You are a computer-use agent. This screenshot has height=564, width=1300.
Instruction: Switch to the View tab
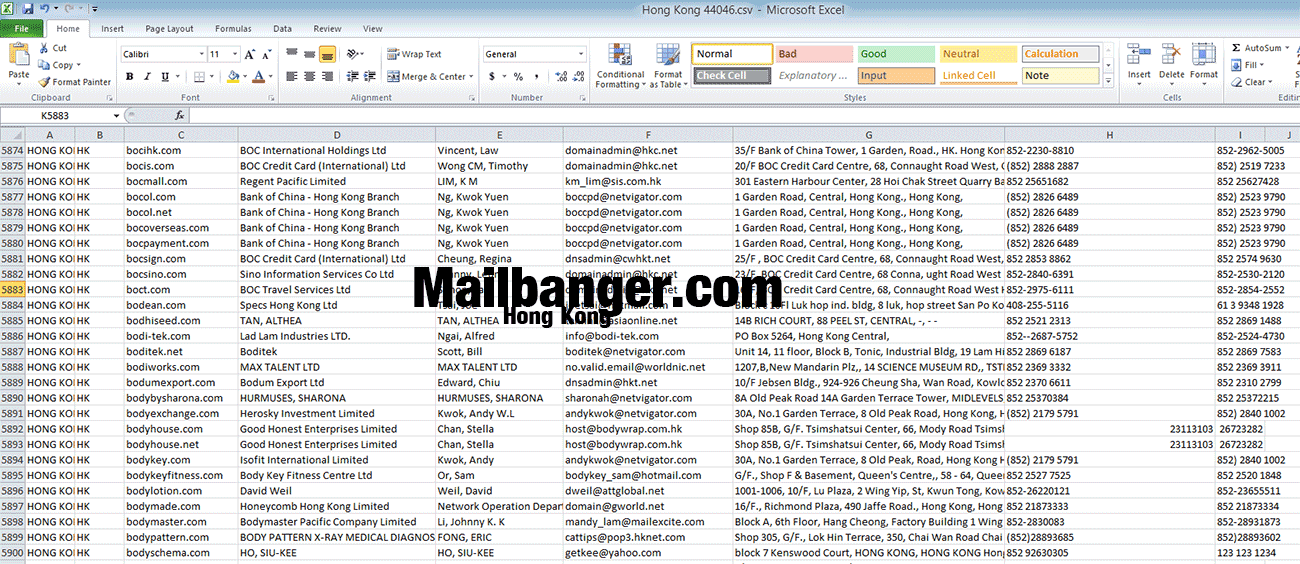372,29
